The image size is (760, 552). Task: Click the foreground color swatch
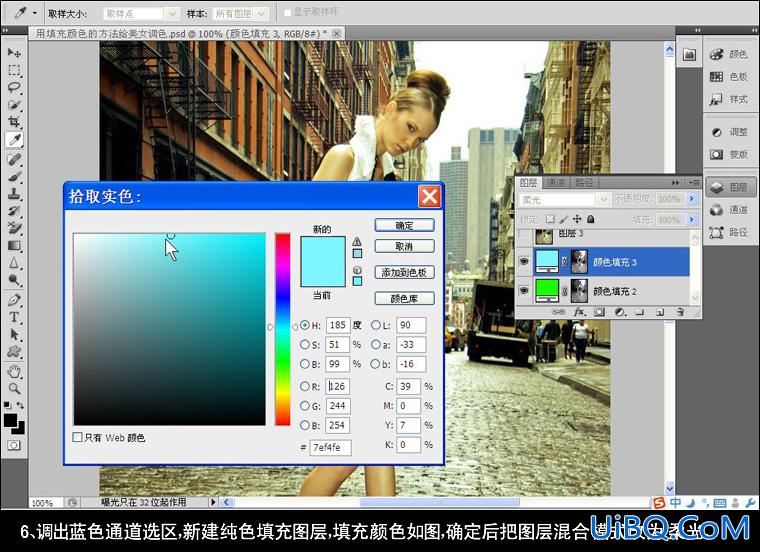click(10, 420)
